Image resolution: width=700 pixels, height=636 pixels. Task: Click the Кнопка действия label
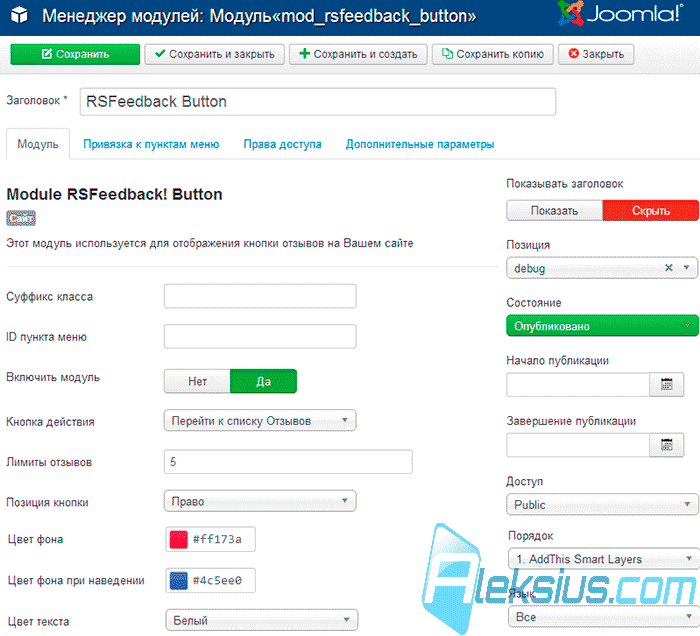click(50, 422)
